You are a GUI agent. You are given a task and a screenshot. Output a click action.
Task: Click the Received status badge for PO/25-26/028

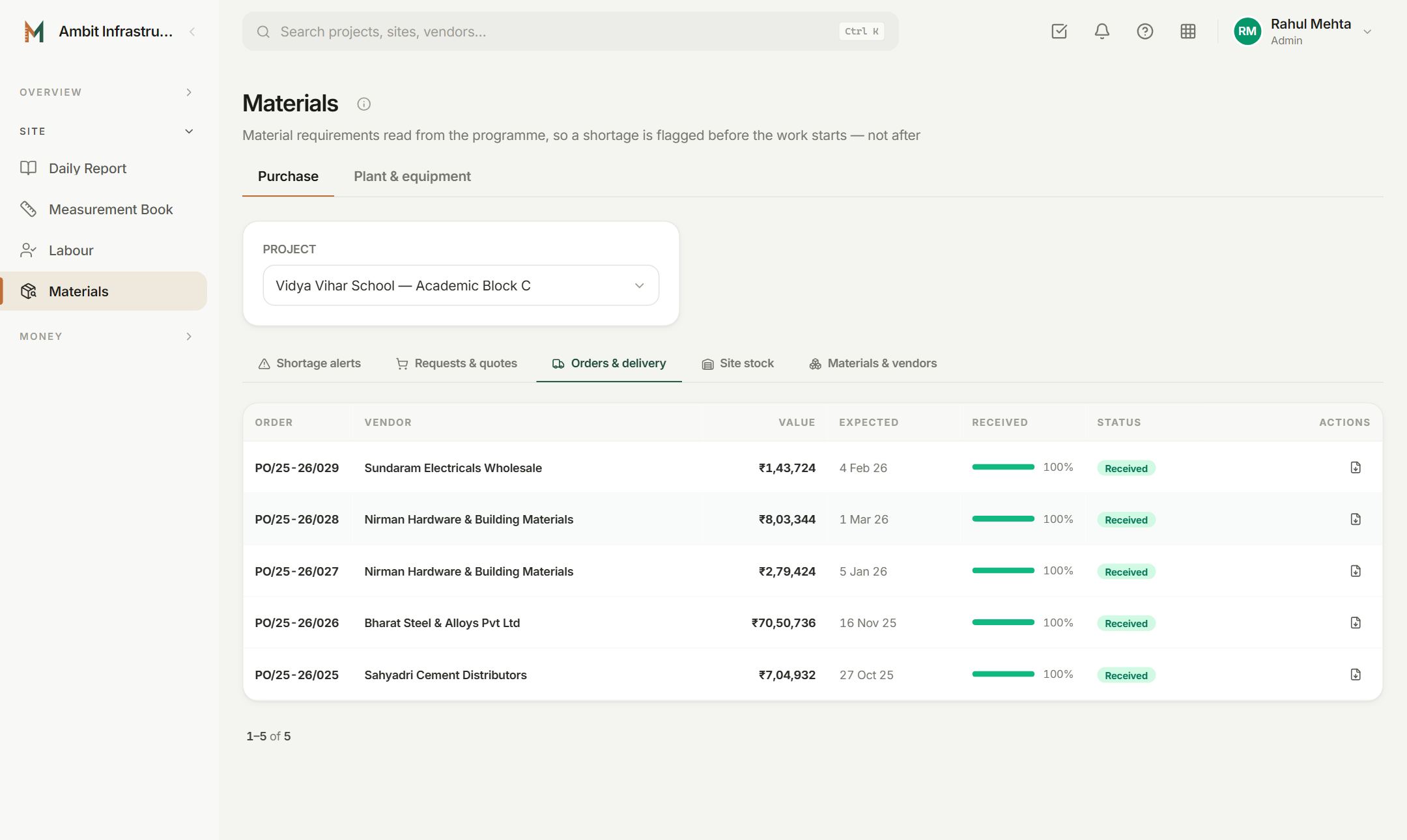coord(1126,520)
